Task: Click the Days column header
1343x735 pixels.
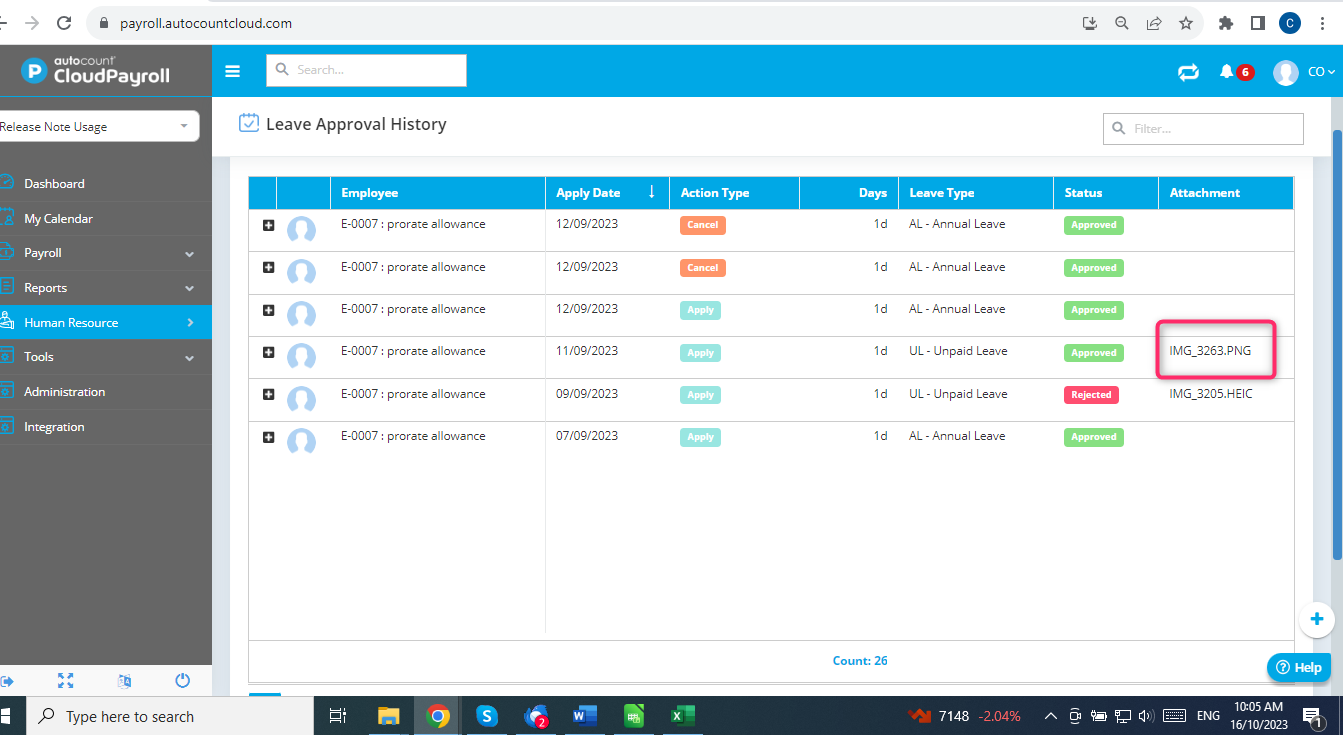Action: [848, 193]
